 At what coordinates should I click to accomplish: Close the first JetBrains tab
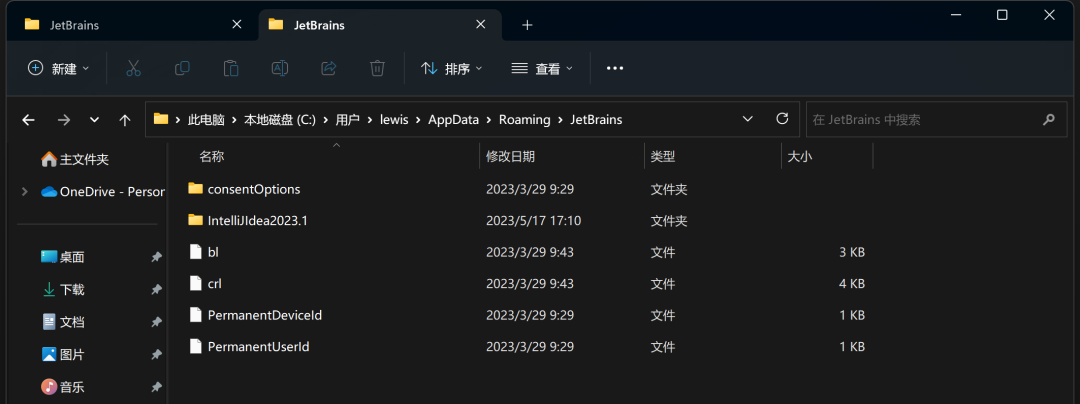click(236, 25)
